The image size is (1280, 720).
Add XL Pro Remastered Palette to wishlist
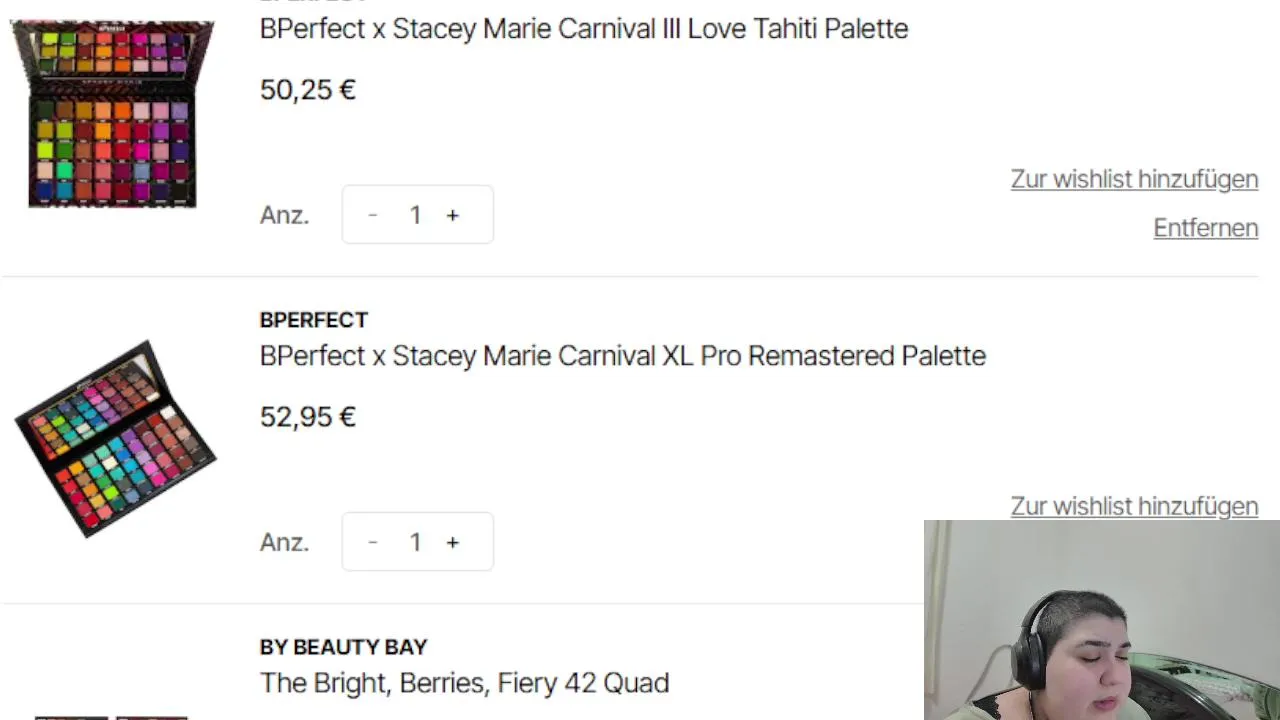(x=1134, y=506)
